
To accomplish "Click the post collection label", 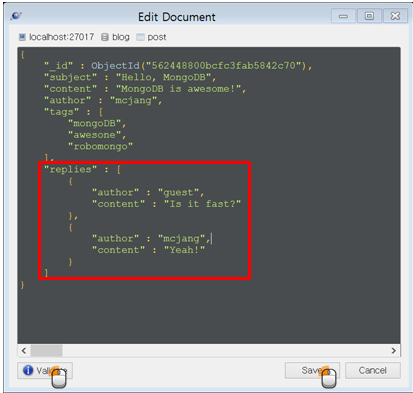I will point(157,37).
